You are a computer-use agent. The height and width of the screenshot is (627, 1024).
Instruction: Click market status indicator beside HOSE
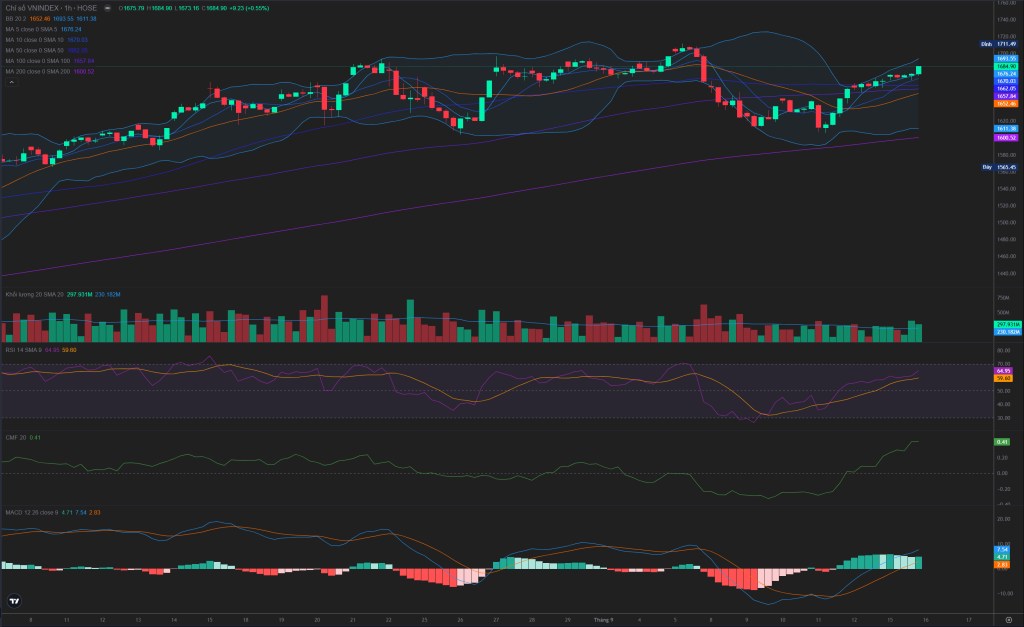click(x=108, y=8)
